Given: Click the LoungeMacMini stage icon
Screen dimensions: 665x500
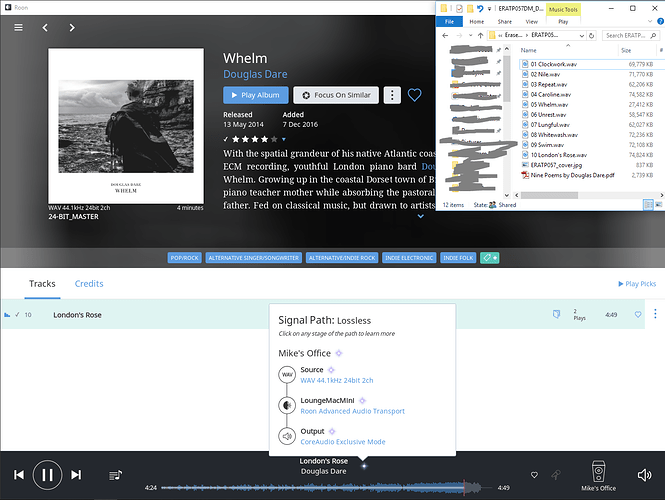Looking at the screenshot, I should point(287,405).
